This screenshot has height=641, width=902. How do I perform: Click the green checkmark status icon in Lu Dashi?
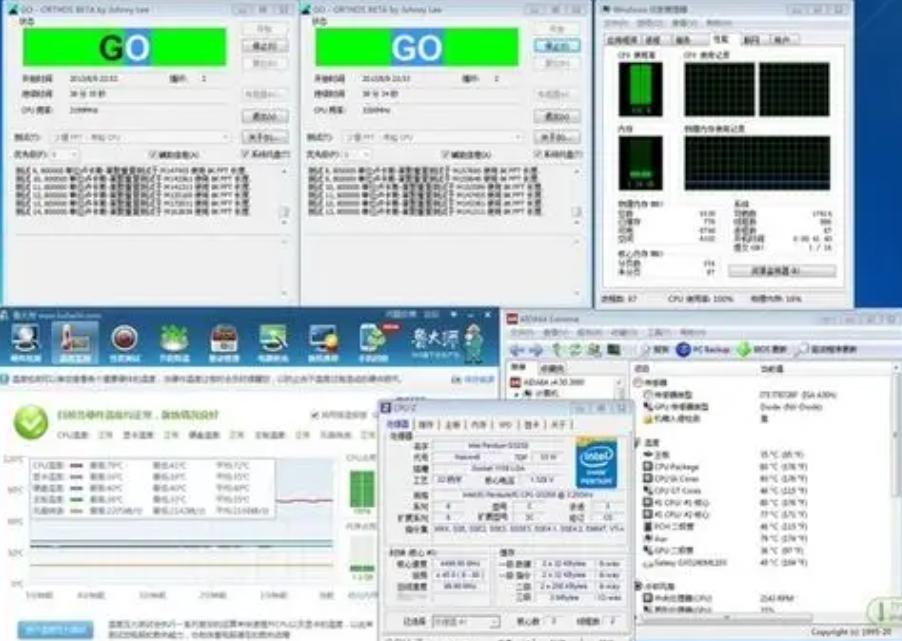[x=31, y=422]
